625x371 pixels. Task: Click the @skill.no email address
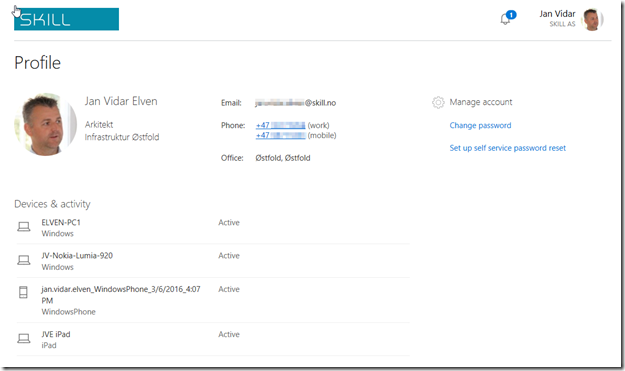[x=295, y=103]
